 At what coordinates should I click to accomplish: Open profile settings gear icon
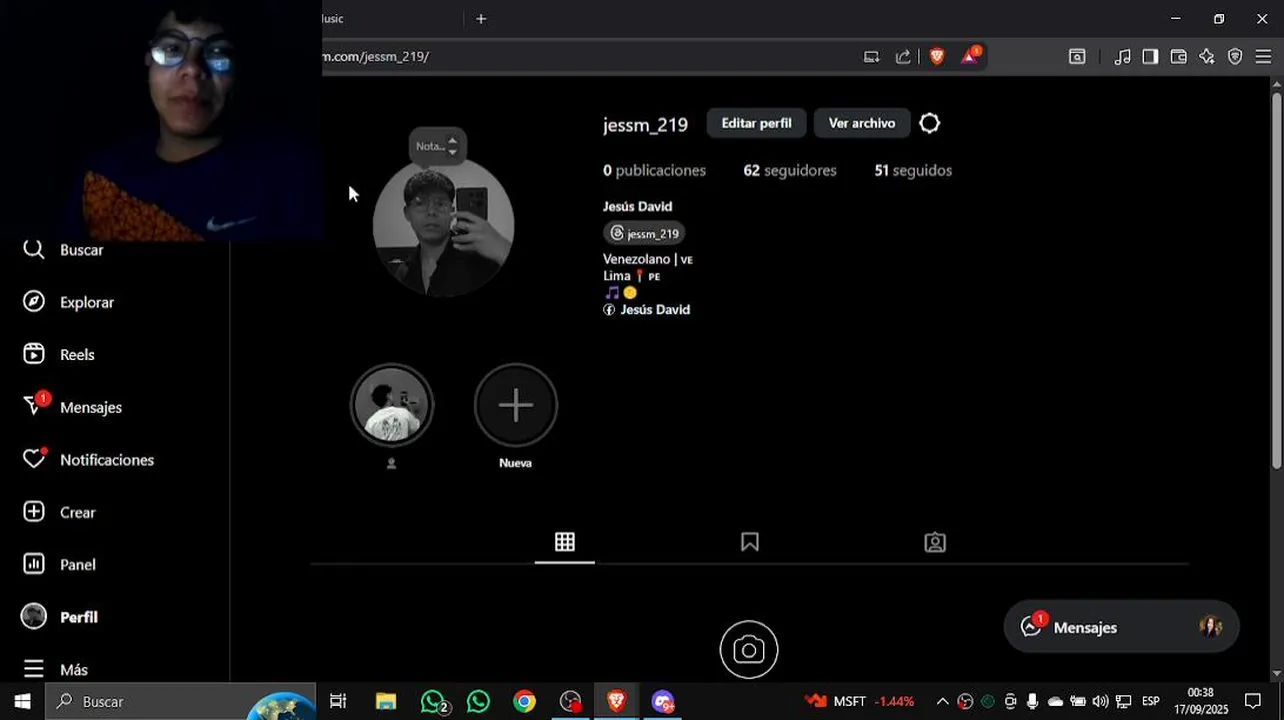coord(930,123)
